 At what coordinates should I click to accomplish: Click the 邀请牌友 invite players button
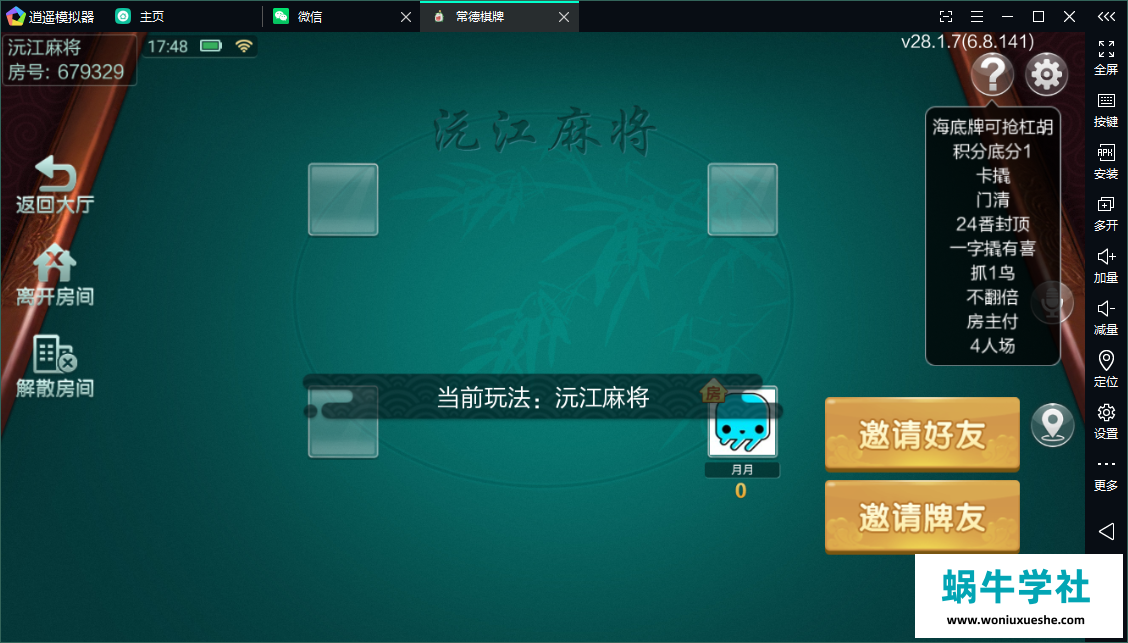pyautogui.click(x=921, y=516)
